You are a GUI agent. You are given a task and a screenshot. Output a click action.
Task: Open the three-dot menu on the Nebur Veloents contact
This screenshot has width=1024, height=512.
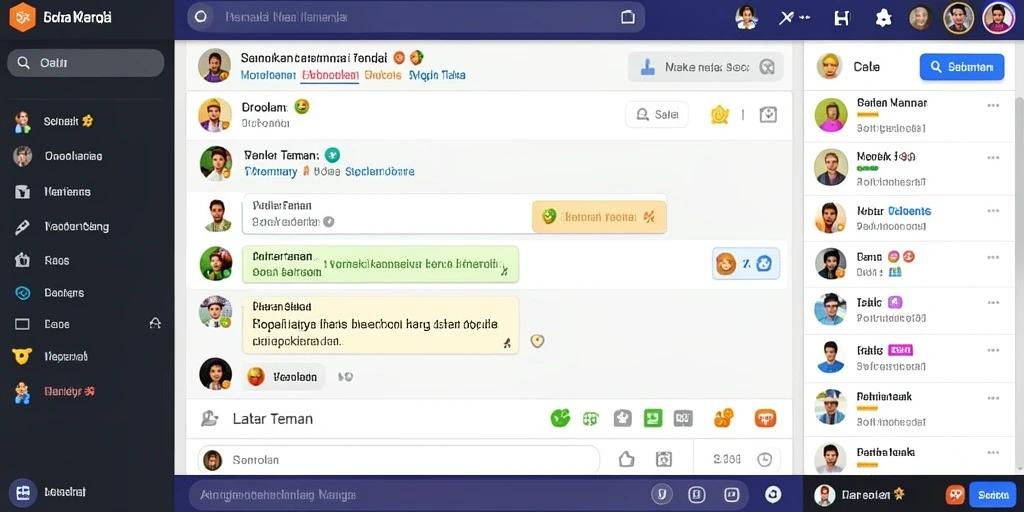tap(993, 211)
